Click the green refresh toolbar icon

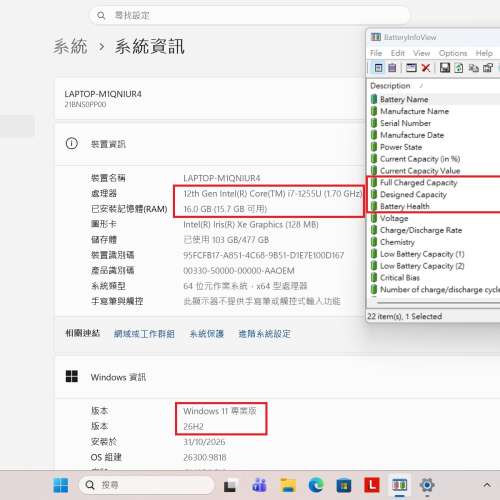pos(459,68)
